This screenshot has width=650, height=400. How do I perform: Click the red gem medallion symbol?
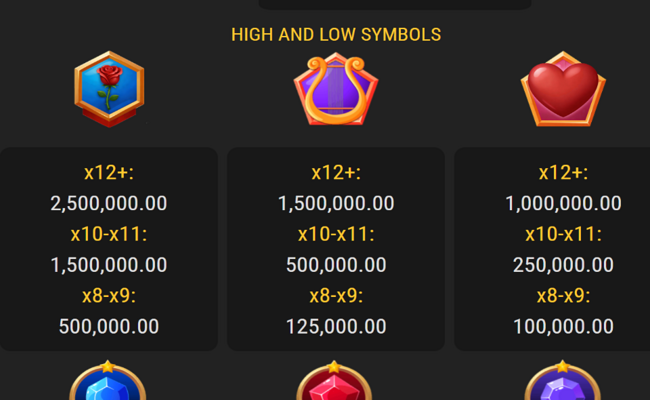(x=334, y=381)
